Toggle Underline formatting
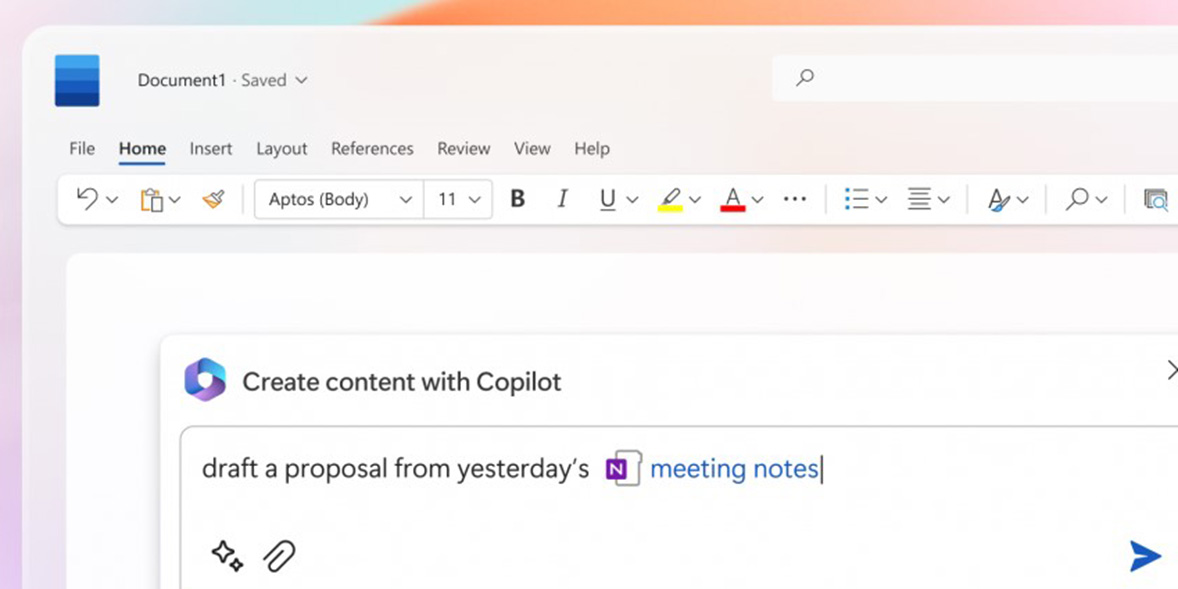This screenshot has width=1178, height=589. [608, 199]
